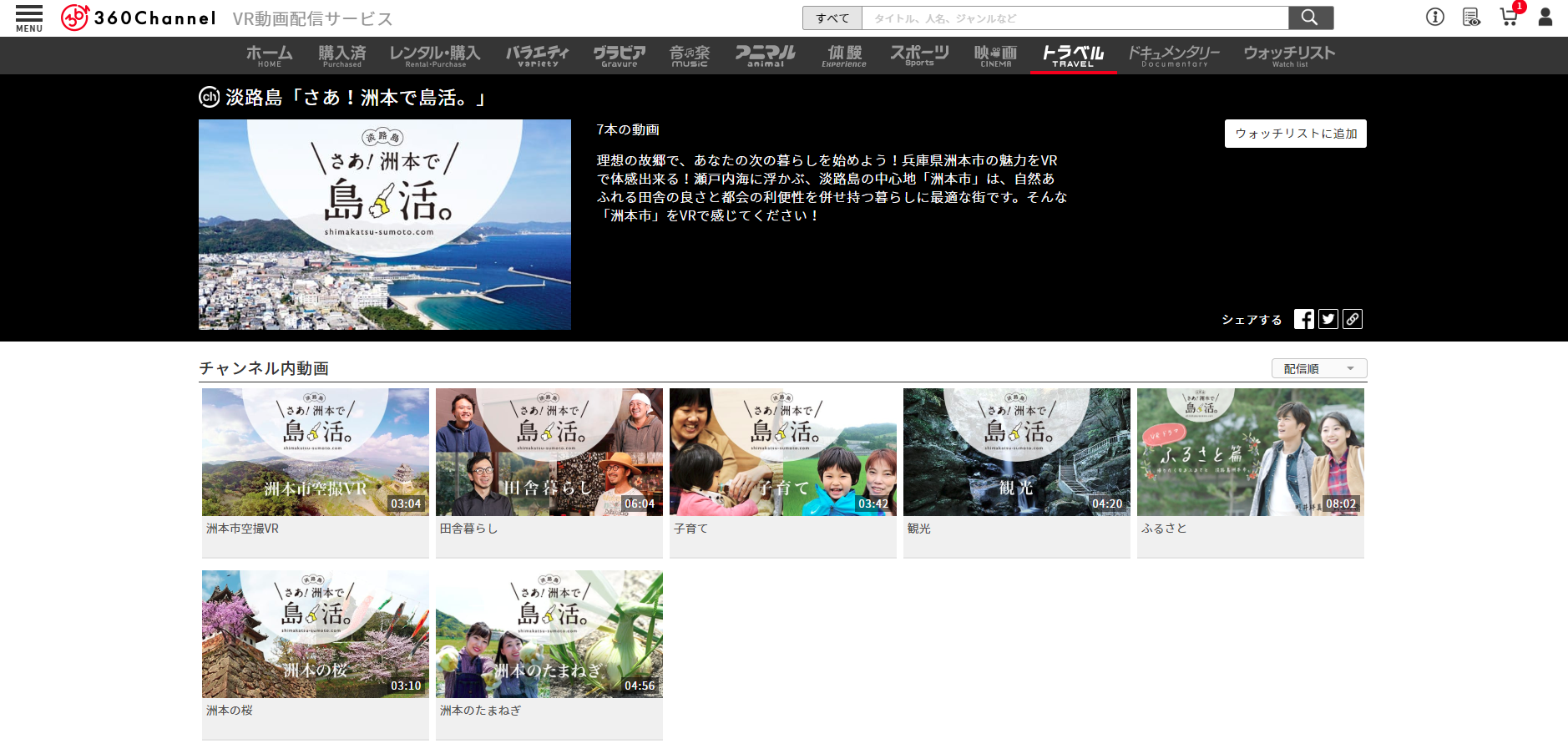Click the search text input field

click(x=1075, y=18)
